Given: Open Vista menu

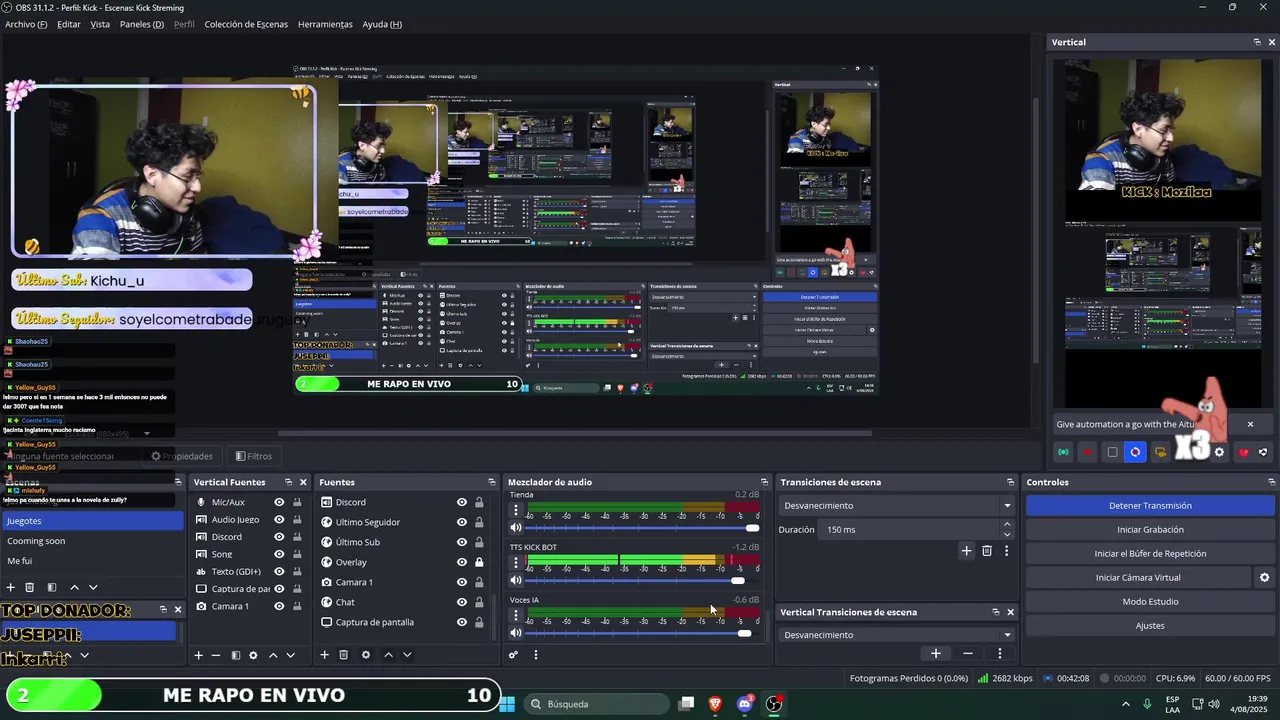Looking at the screenshot, I should coord(100,24).
